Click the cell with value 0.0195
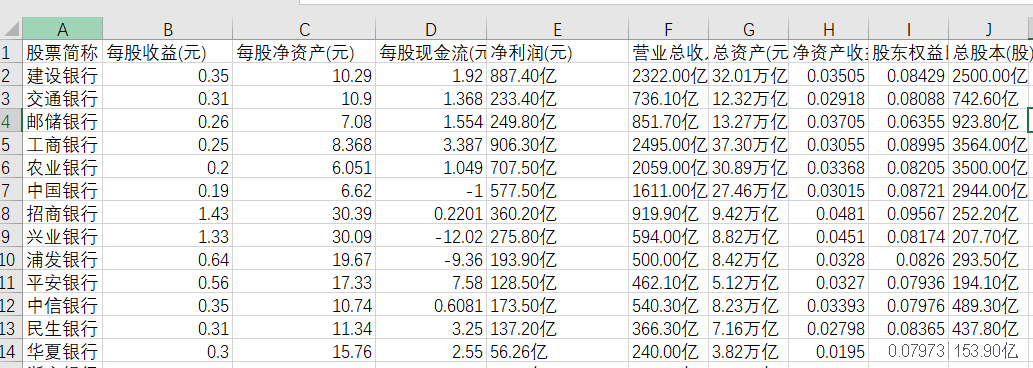 (829, 351)
